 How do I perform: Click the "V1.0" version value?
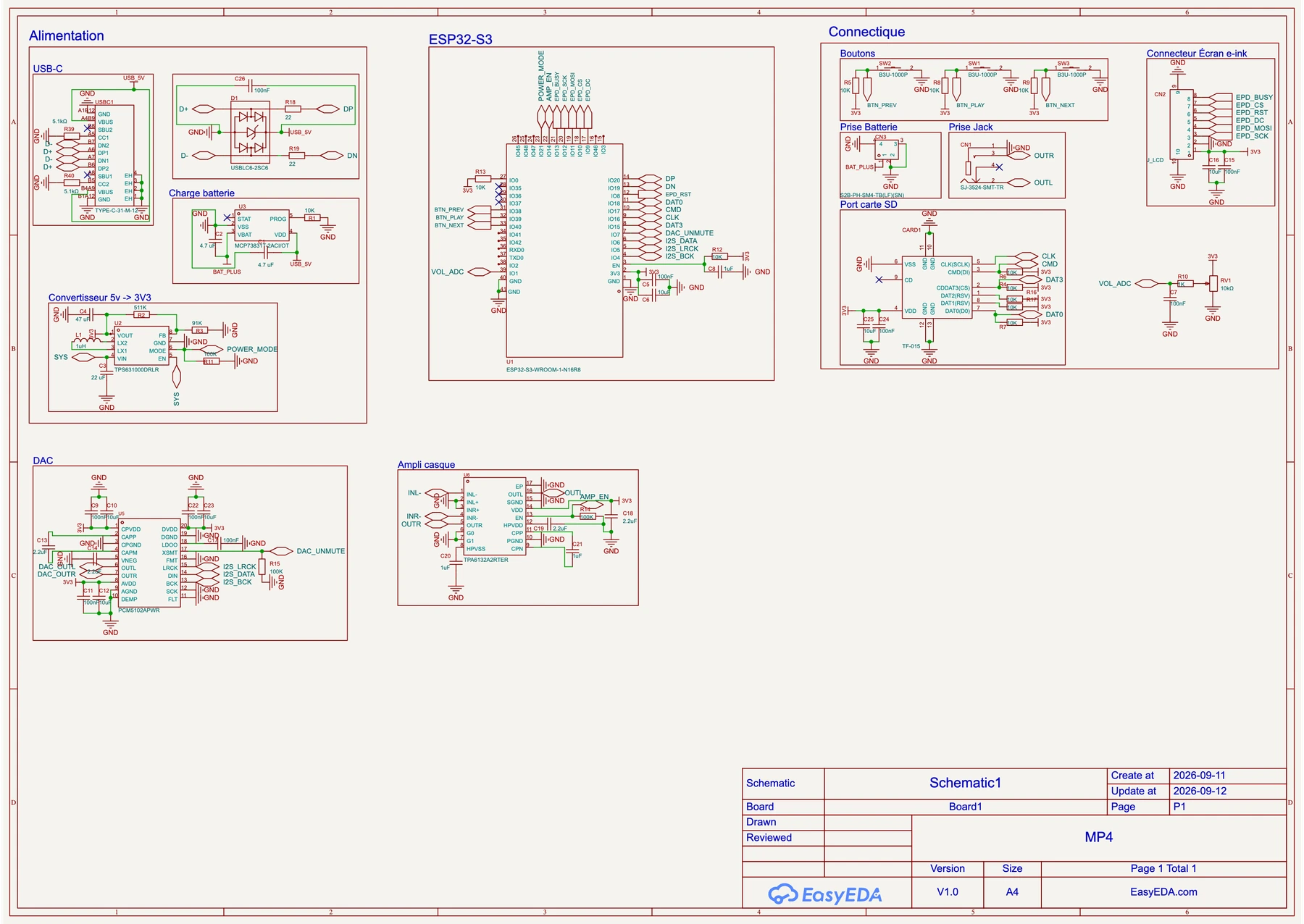tap(948, 892)
